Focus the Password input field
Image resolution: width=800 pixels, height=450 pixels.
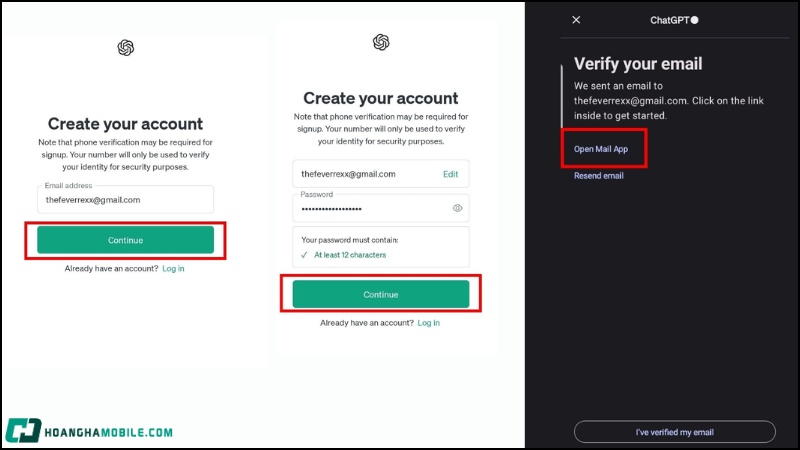click(370, 208)
